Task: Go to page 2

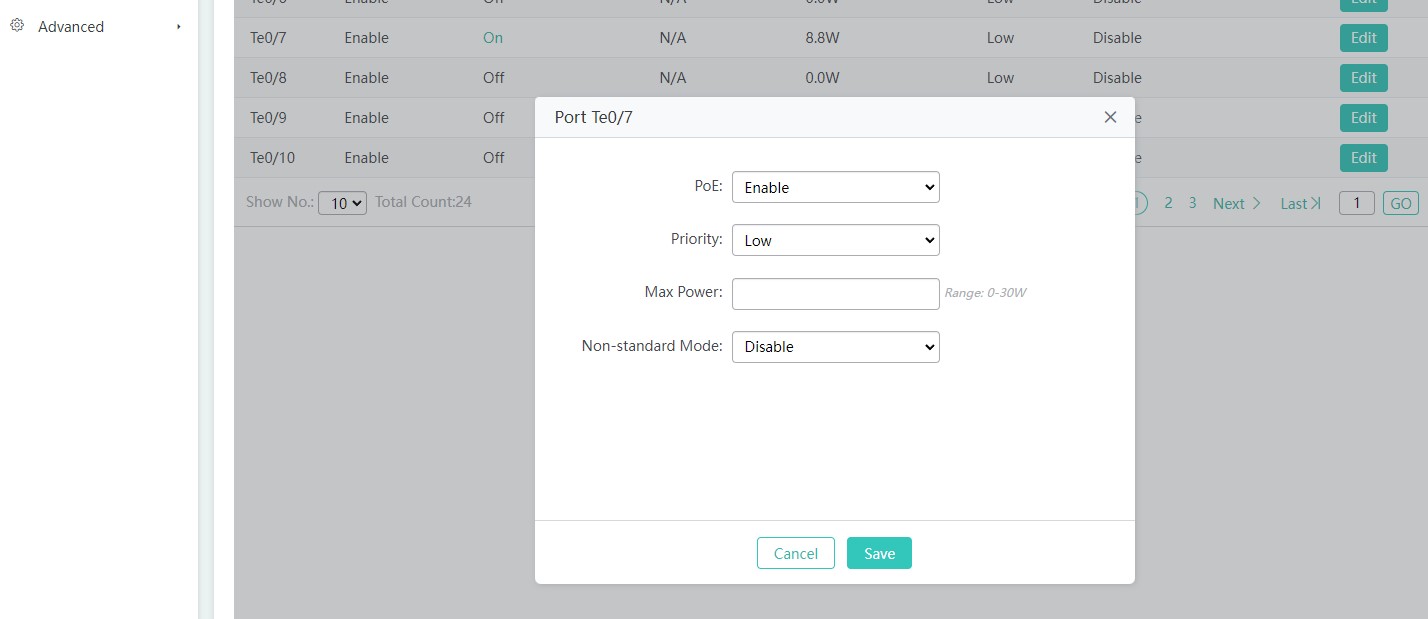Action: [1168, 203]
